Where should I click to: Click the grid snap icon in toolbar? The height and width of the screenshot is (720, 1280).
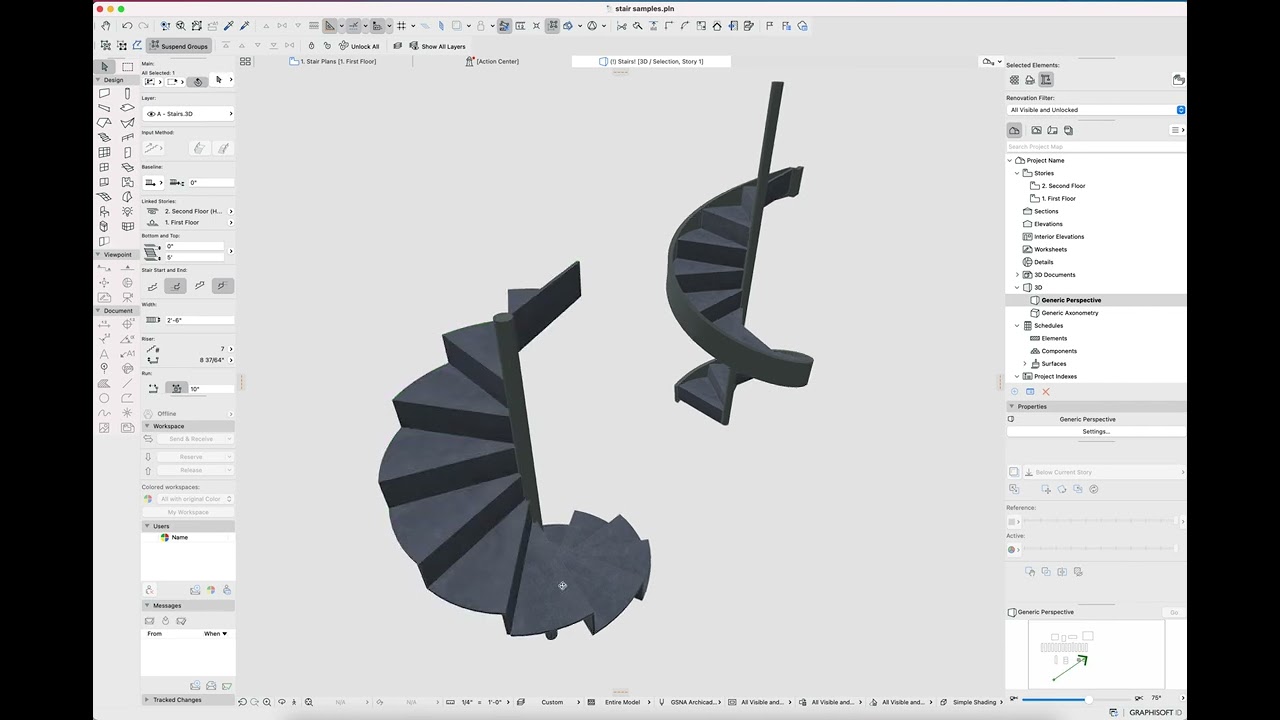click(402, 26)
